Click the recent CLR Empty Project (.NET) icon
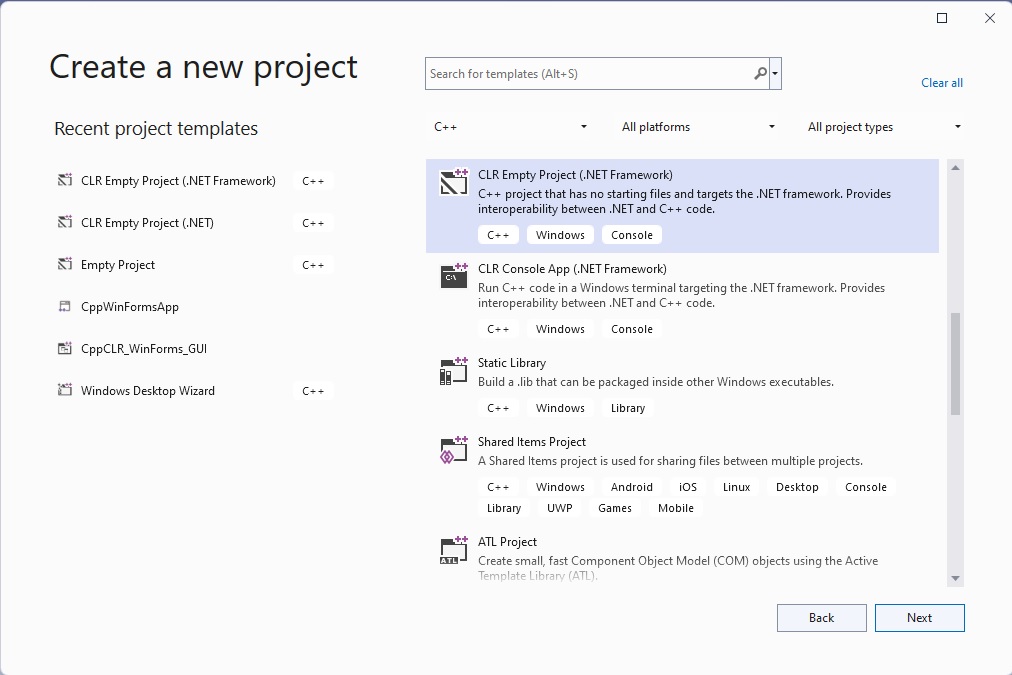Screen dimensions: 1012x675 click(65, 222)
